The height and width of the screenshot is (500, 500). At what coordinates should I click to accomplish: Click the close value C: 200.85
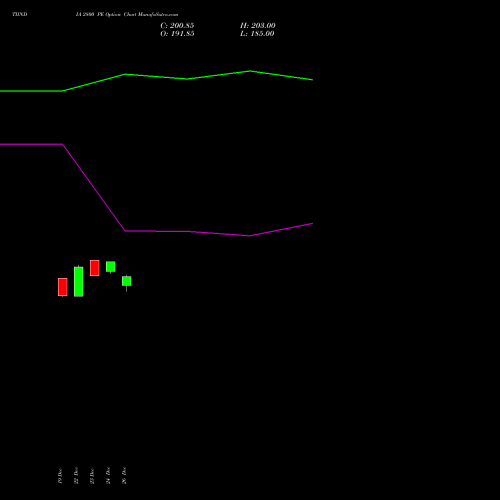(x=177, y=26)
